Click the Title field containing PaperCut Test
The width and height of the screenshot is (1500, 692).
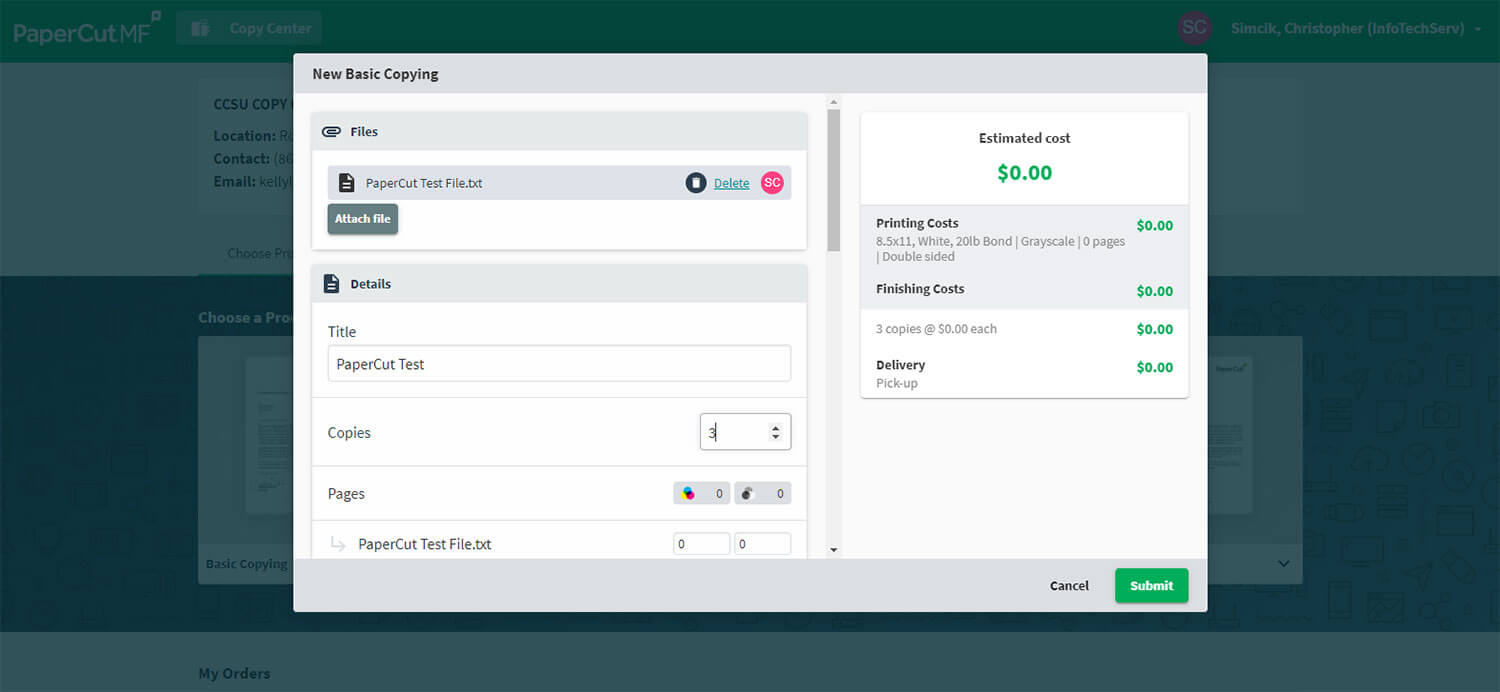pyautogui.click(x=559, y=364)
